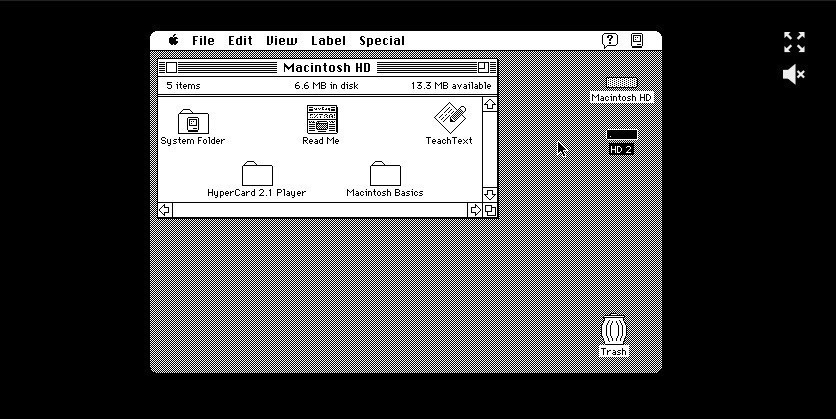
Task: Click the scroll left arrow
Action: (165, 210)
